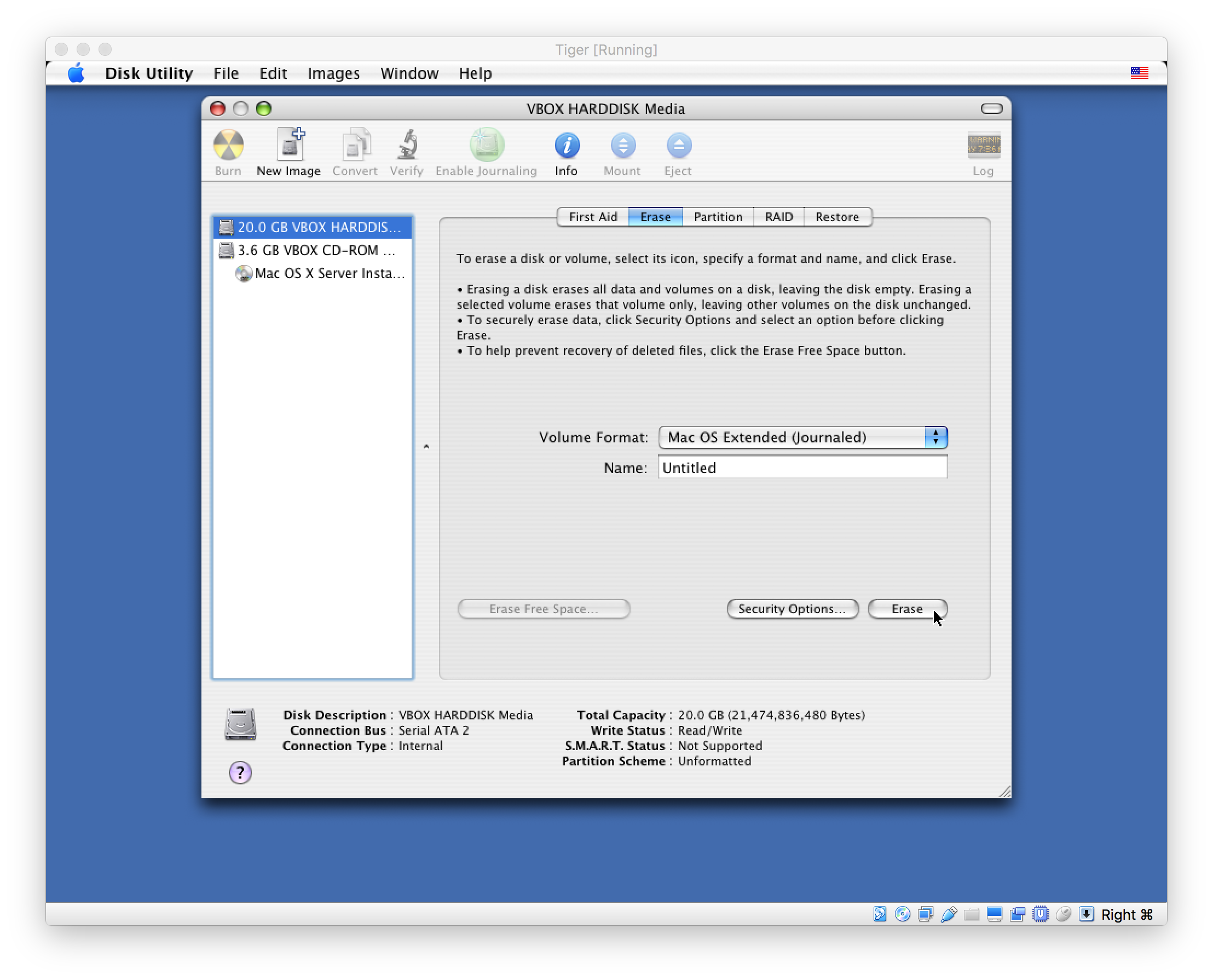This screenshot has height=980, width=1213.
Task: Open the Edit menu
Action: point(273,73)
